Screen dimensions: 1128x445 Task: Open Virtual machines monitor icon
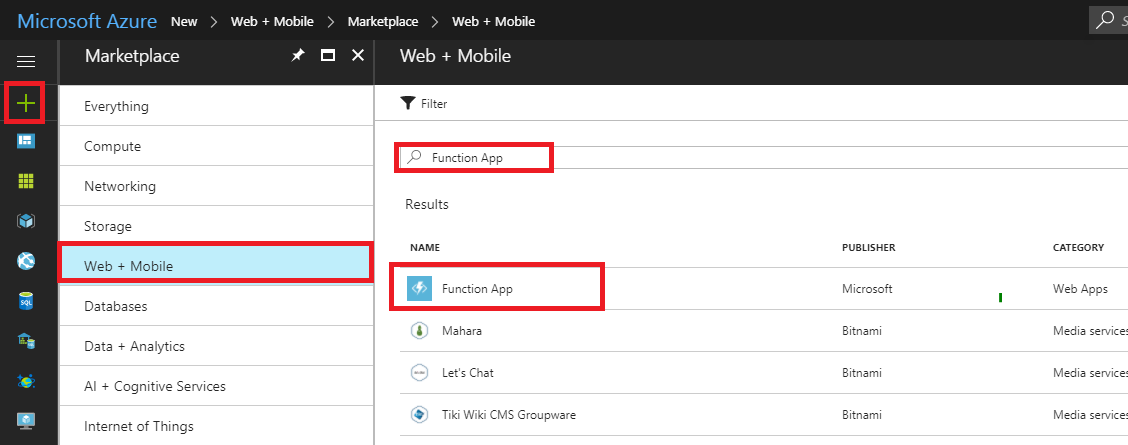coord(27,421)
